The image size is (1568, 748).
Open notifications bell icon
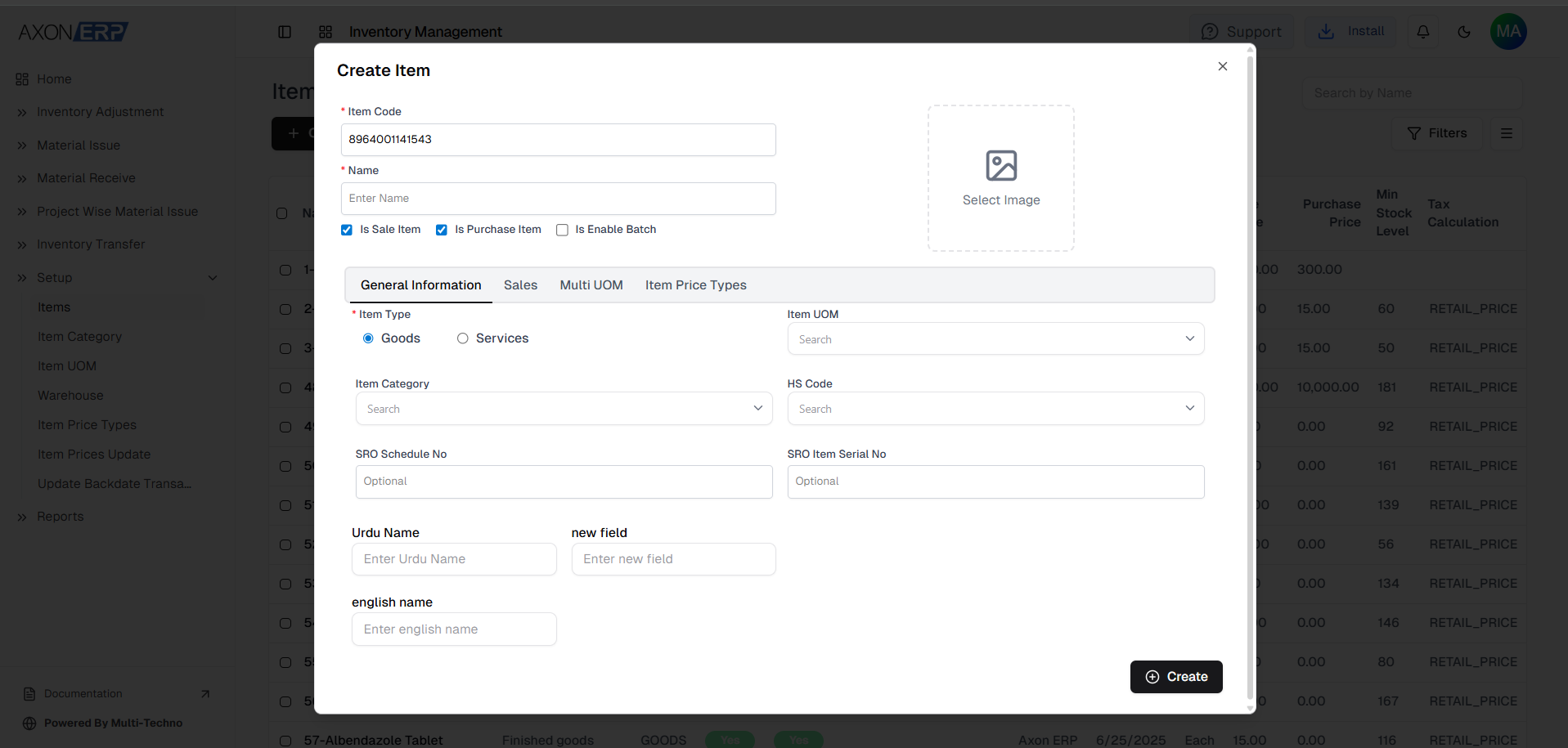pos(1423,32)
